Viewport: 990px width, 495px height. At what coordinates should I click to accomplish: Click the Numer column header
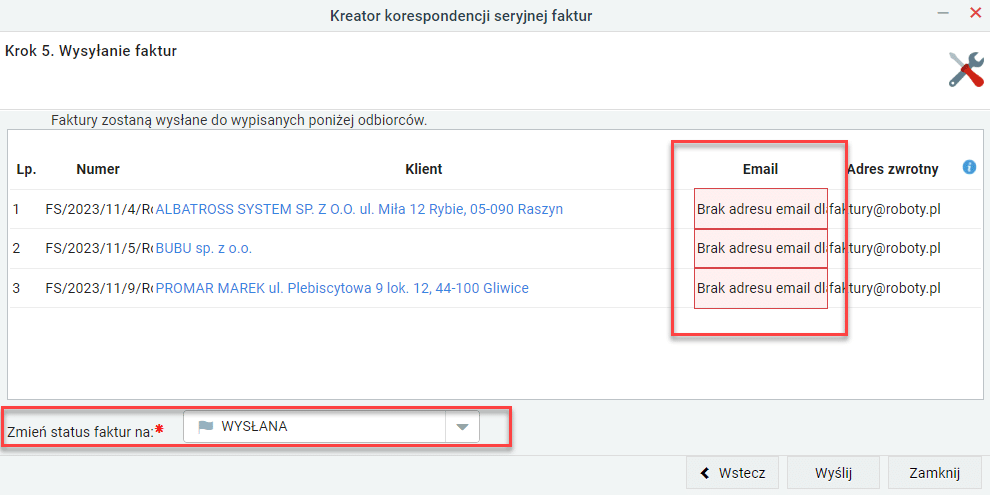pyautogui.click(x=98, y=169)
